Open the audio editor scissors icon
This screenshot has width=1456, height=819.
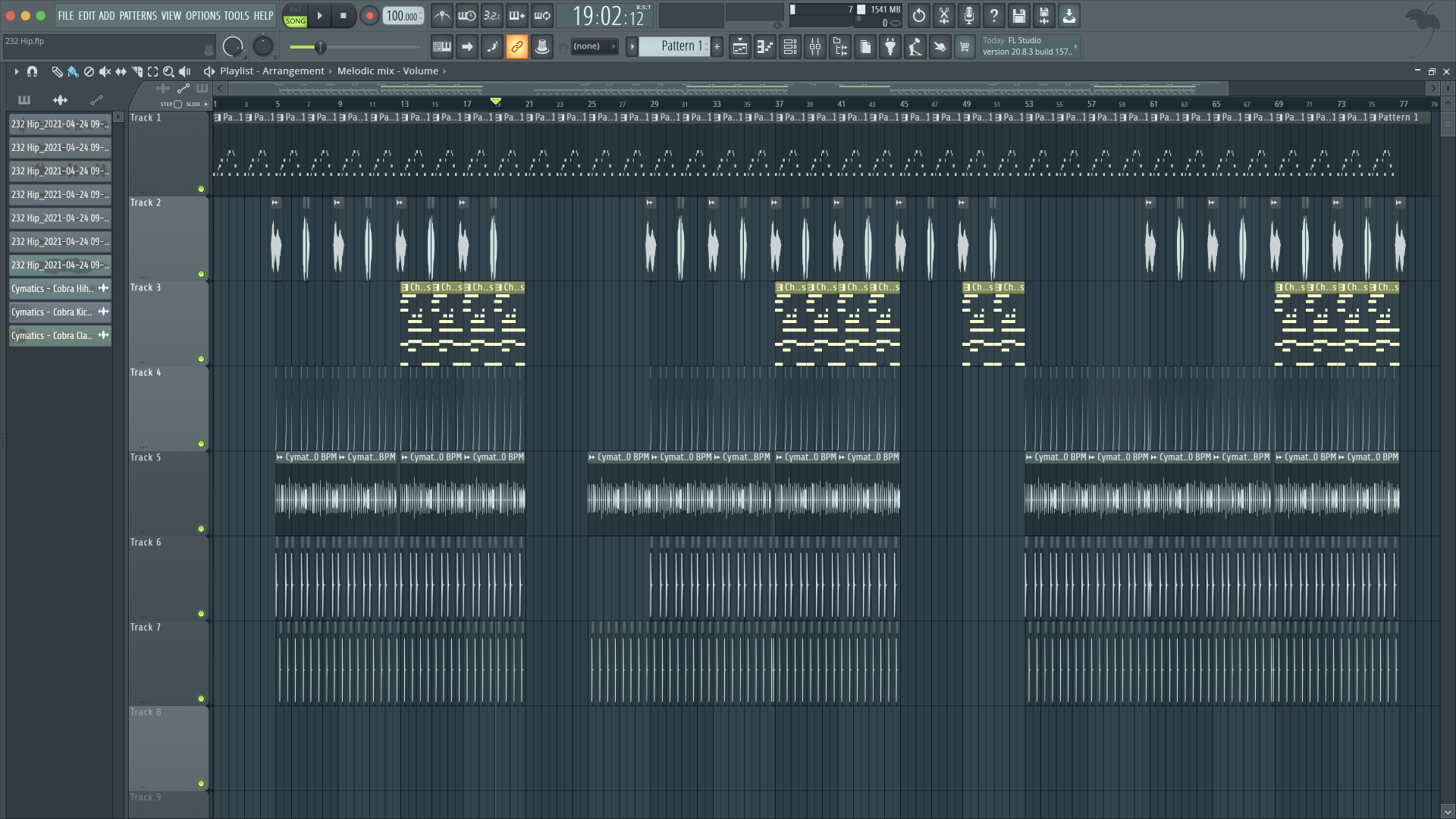(x=944, y=15)
